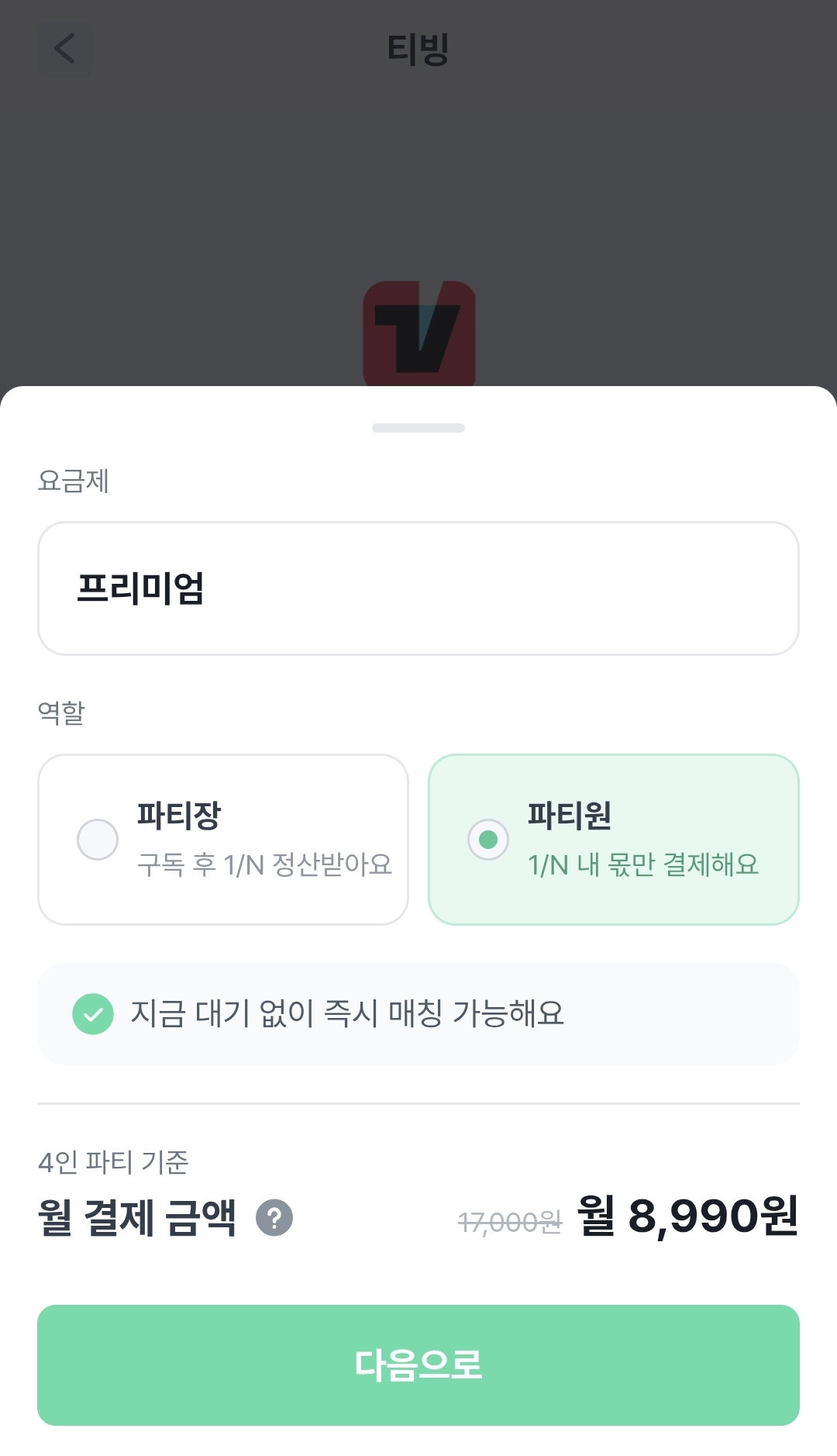
Task: Tap the red Tving logo icon
Action: 419,333
